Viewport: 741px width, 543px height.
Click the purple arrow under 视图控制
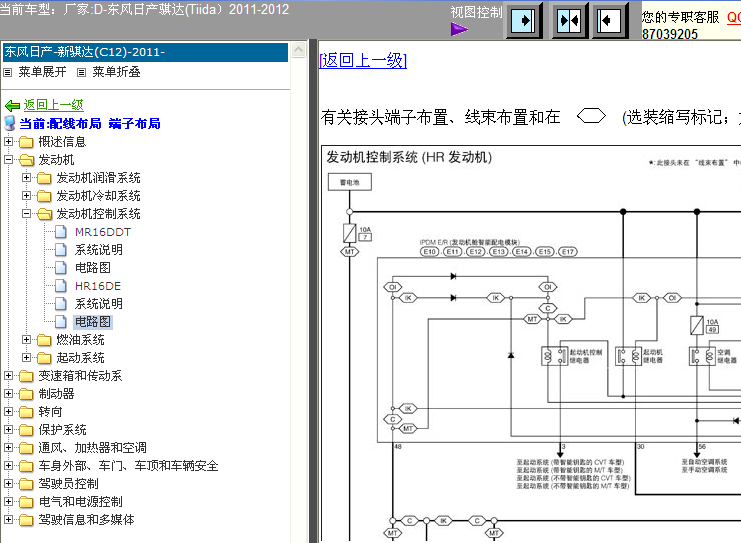[459, 30]
